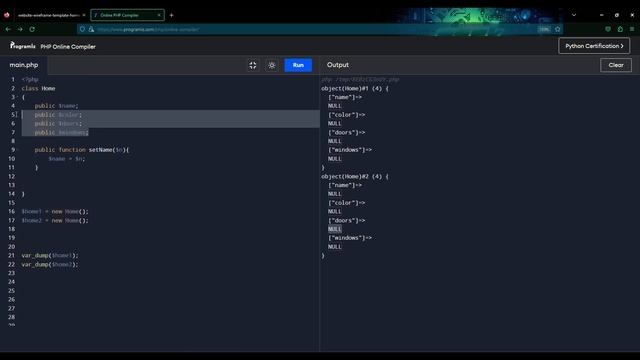Open the browser extensions icon
Screen dimensions: 640x360
pyautogui.click(x=620, y=29)
